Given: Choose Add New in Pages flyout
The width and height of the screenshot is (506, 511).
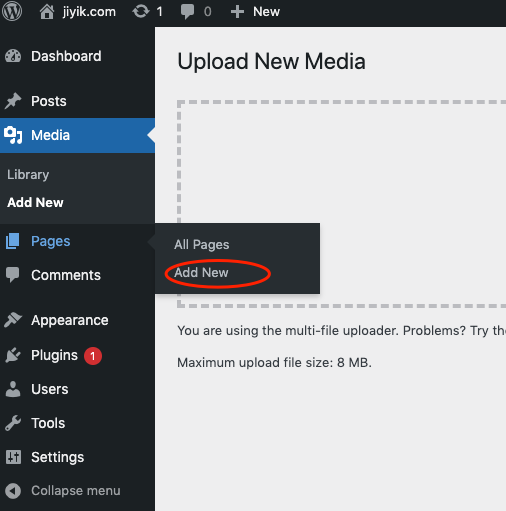Looking at the screenshot, I should click(201, 272).
